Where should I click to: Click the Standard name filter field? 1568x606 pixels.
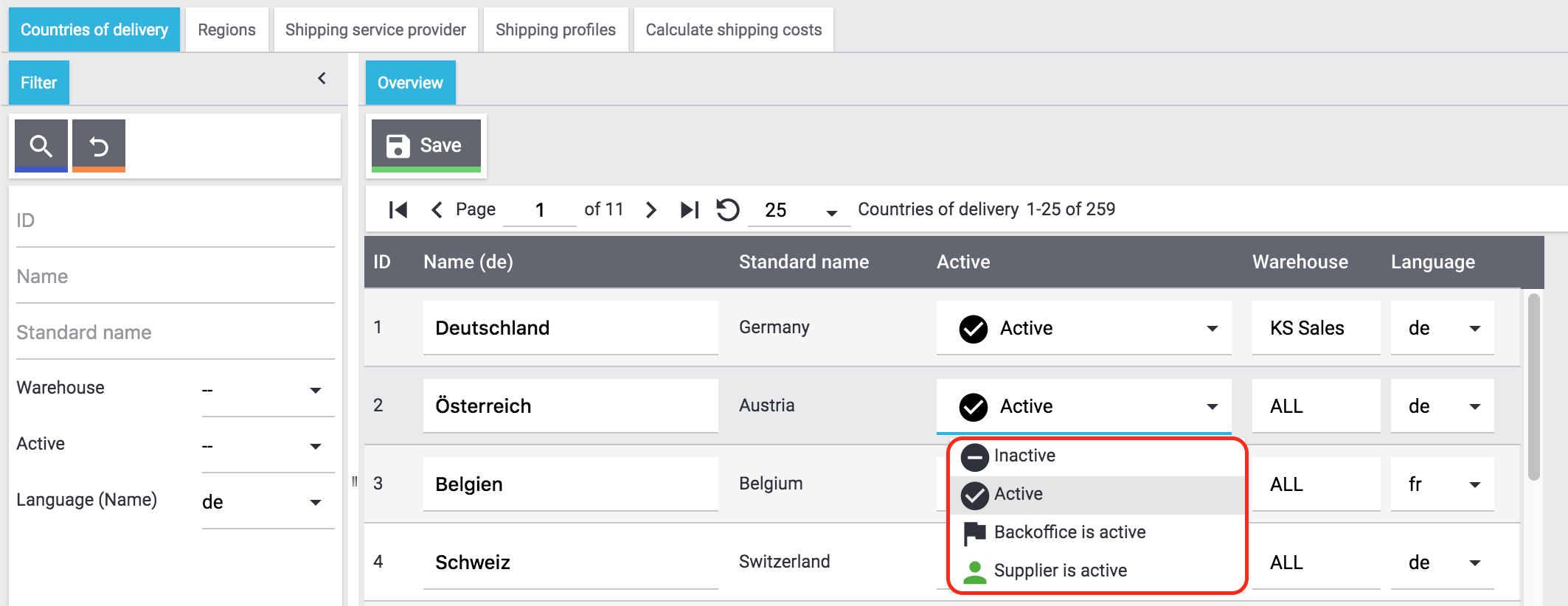(175, 332)
